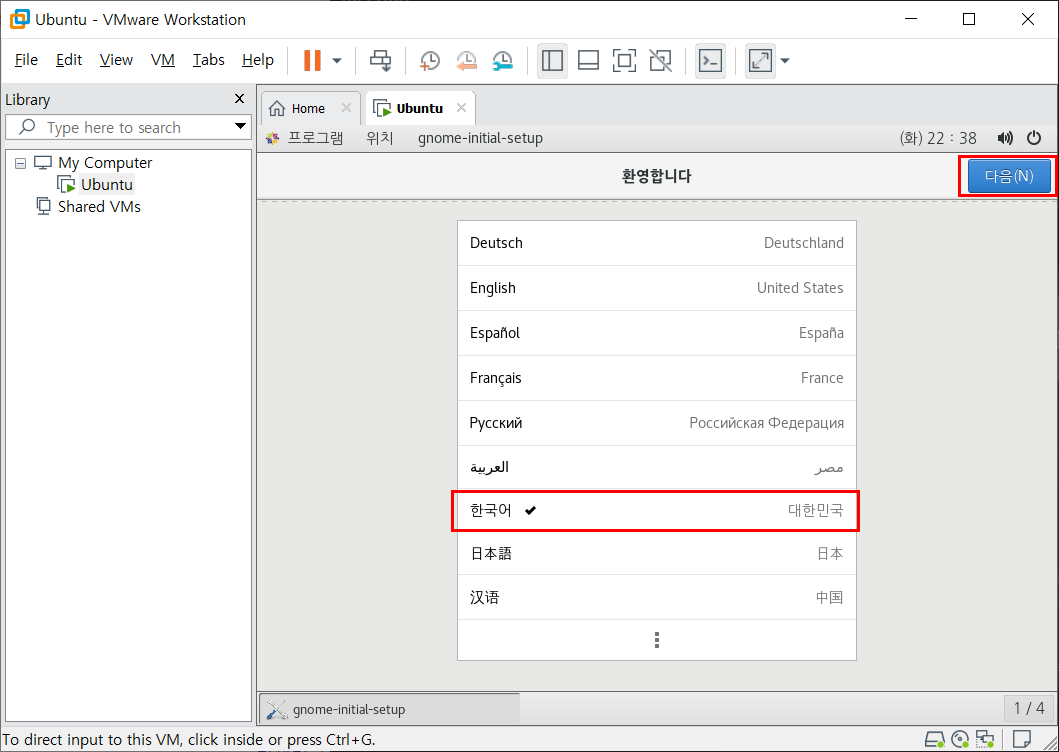
Task: Select Shared VMs in the library
Action: [99, 206]
